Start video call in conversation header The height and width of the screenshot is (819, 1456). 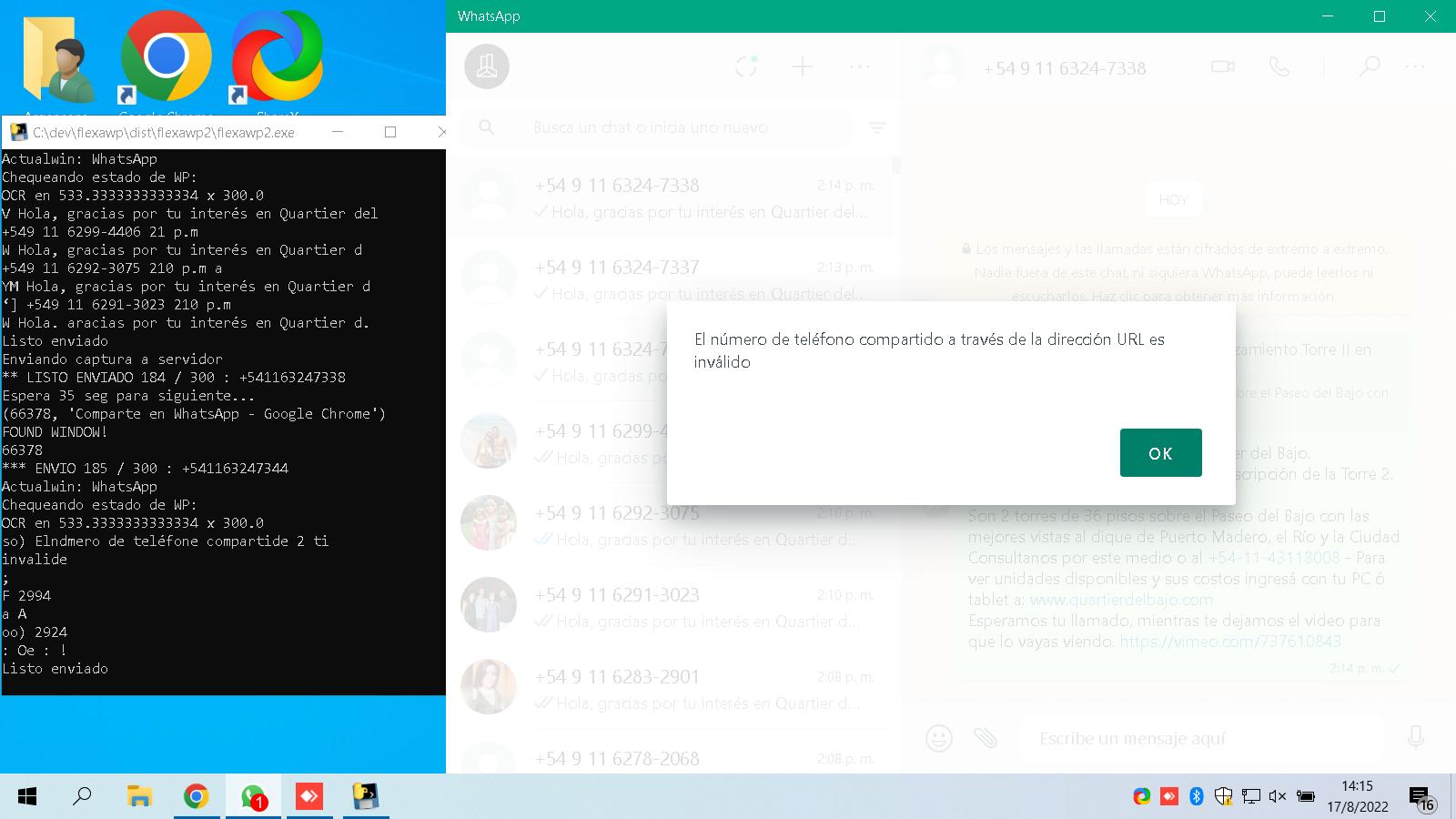1223,66
